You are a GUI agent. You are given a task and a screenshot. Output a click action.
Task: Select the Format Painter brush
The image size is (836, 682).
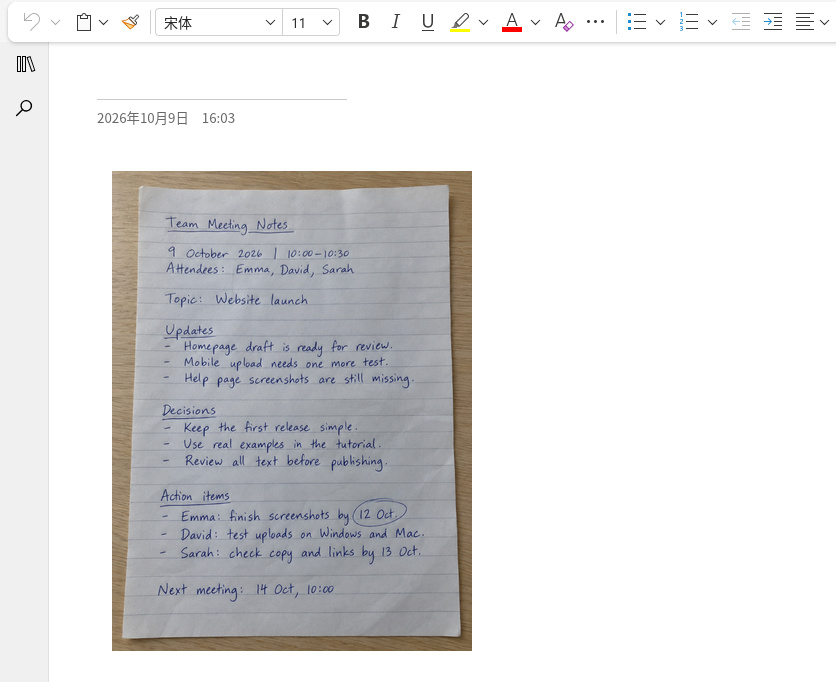click(131, 22)
